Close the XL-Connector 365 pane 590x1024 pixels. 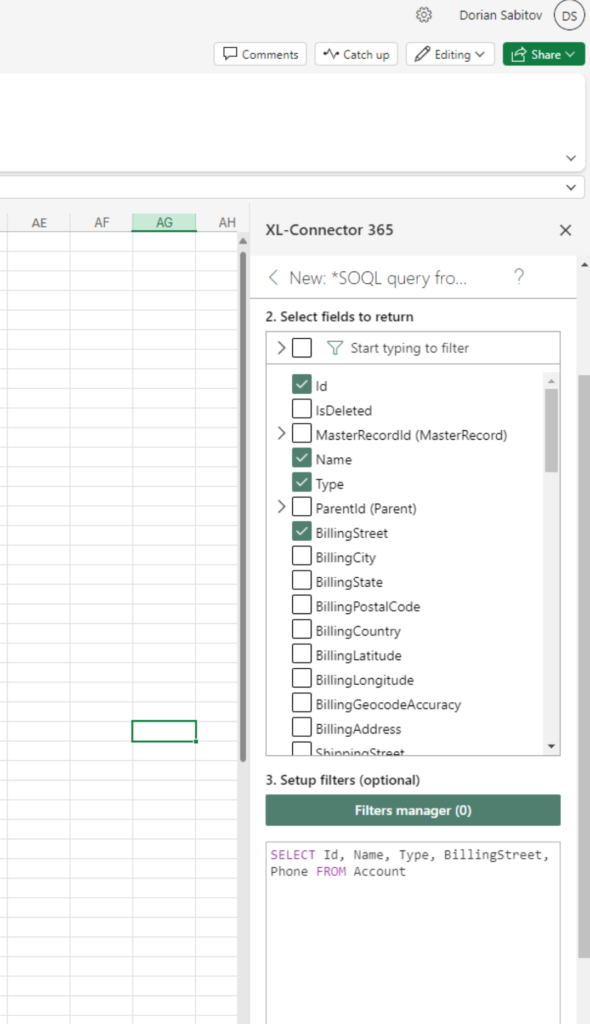565,230
